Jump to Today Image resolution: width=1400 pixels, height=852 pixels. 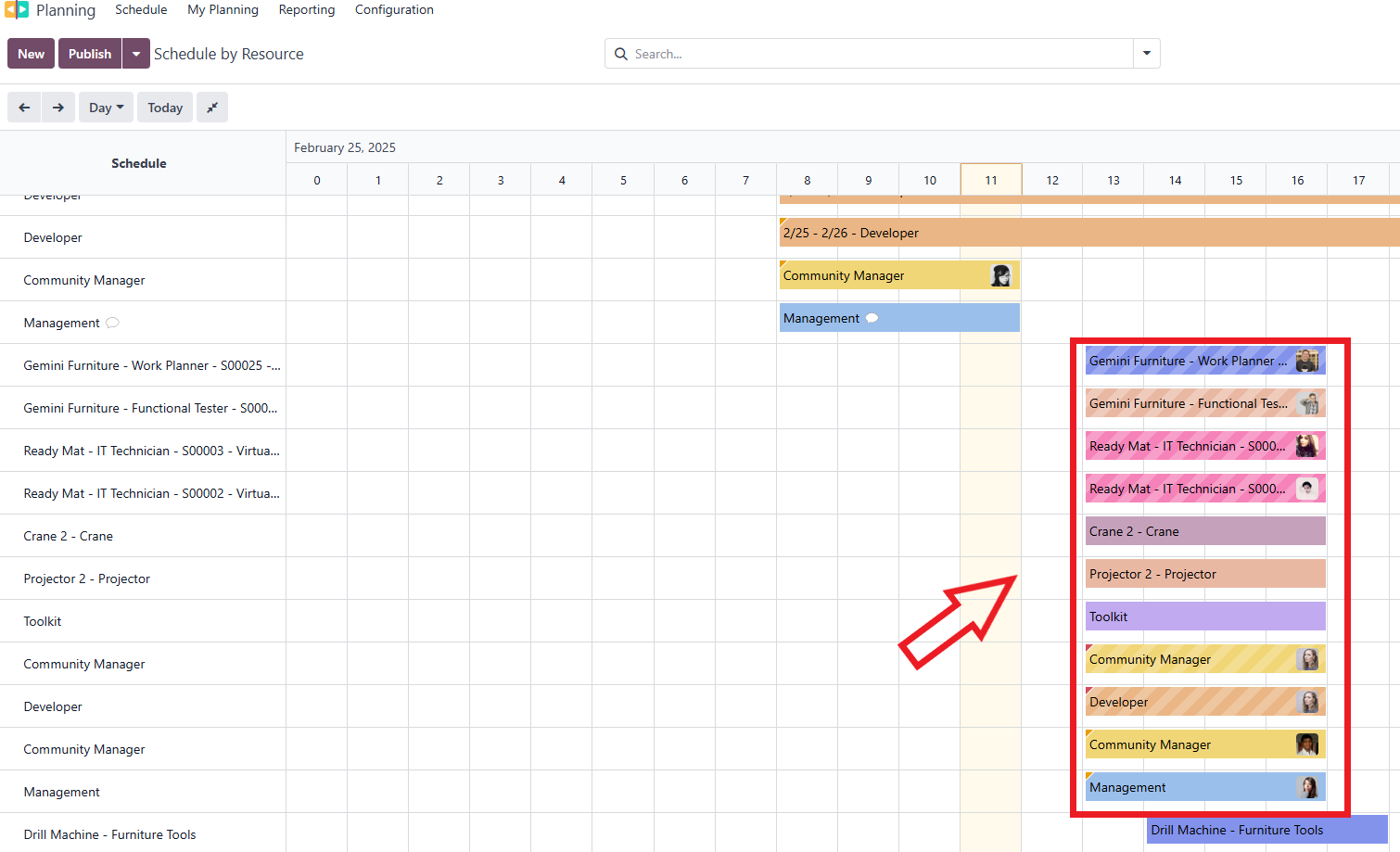coord(164,107)
